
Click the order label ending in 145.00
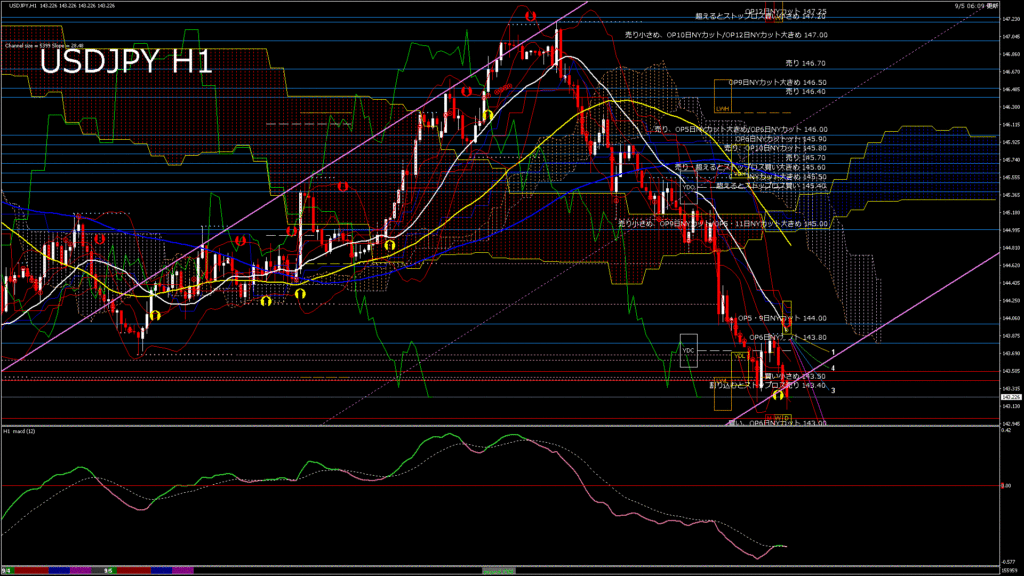[722, 224]
